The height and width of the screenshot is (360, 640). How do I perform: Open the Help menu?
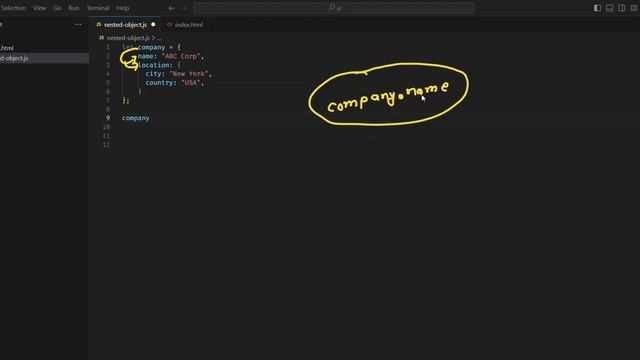(x=123, y=8)
